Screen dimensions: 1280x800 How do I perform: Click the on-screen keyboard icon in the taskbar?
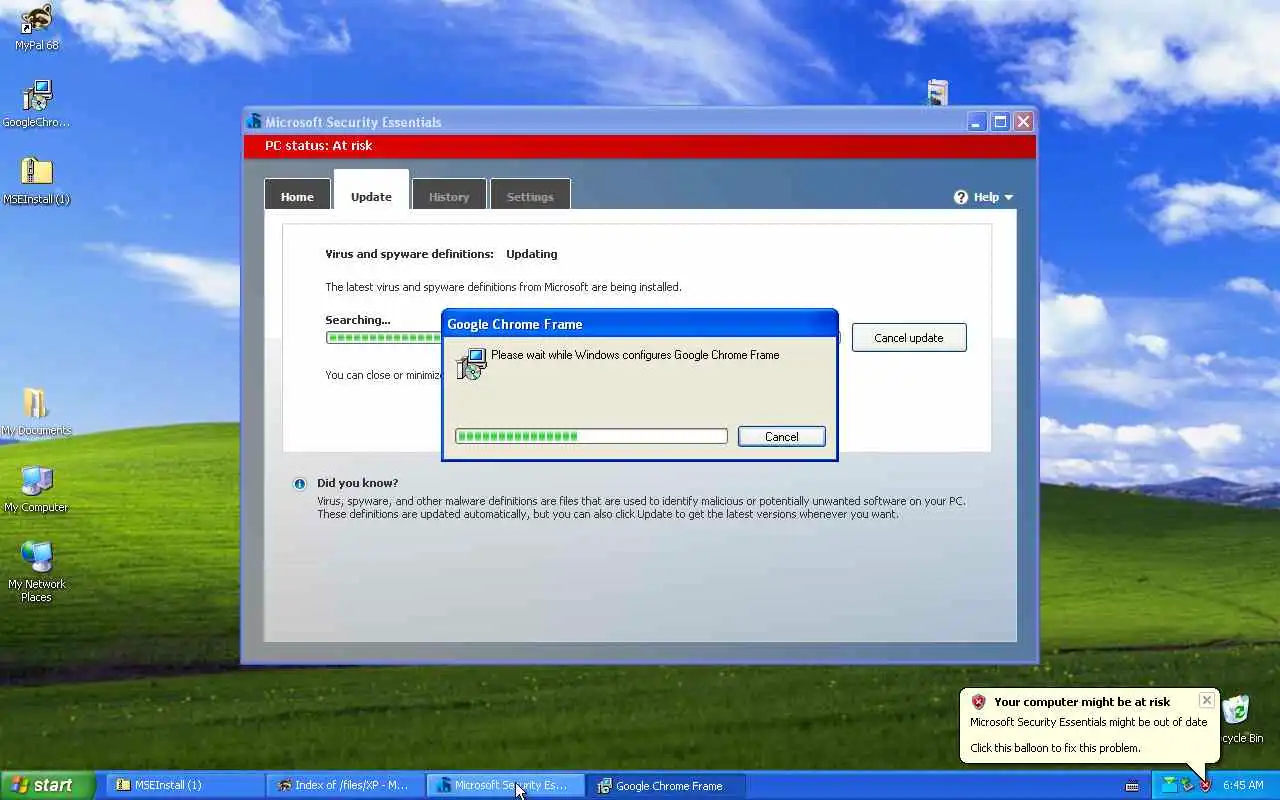point(1132,786)
